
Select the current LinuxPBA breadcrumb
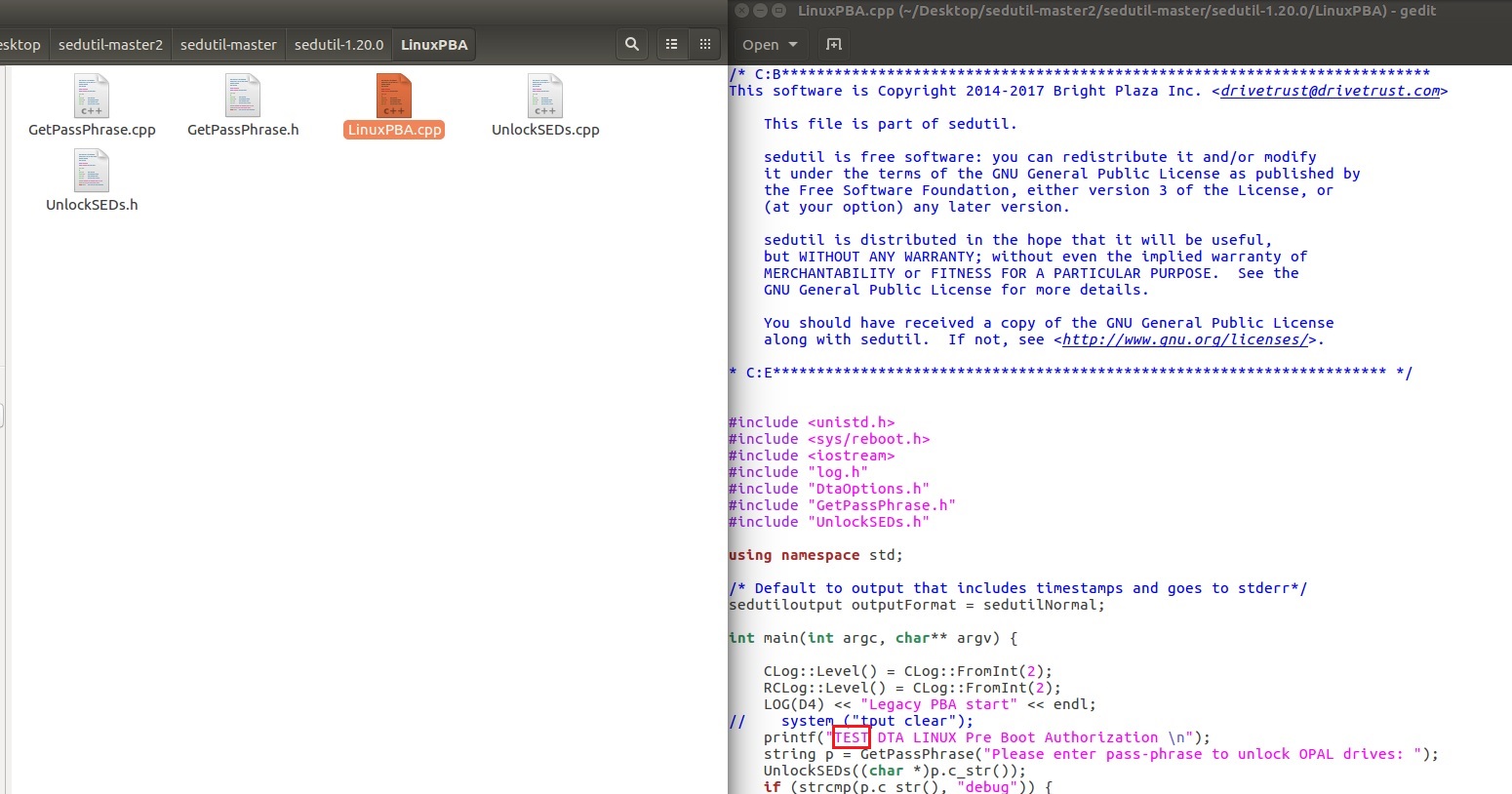coord(433,44)
